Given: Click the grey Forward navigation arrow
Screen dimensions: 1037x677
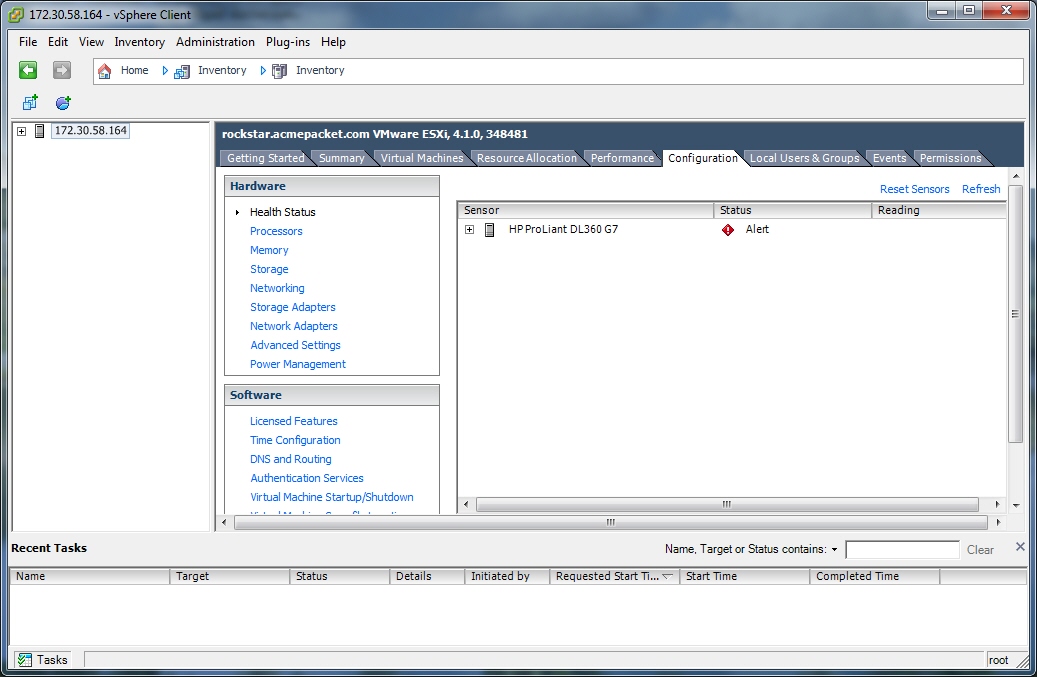Looking at the screenshot, I should click(x=62, y=70).
